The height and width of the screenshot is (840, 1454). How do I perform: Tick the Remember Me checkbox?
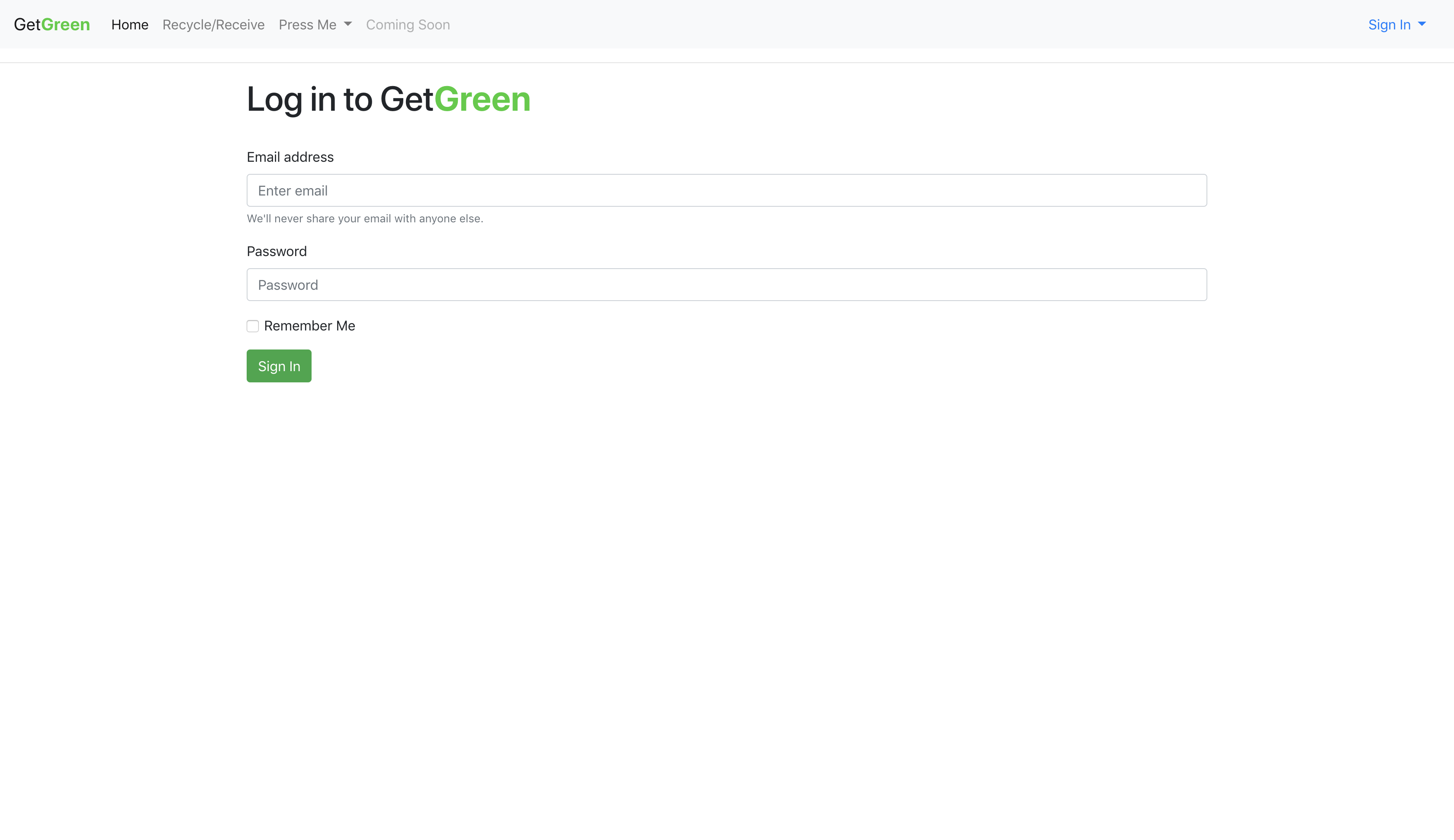pyautogui.click(x=253, y=326)
